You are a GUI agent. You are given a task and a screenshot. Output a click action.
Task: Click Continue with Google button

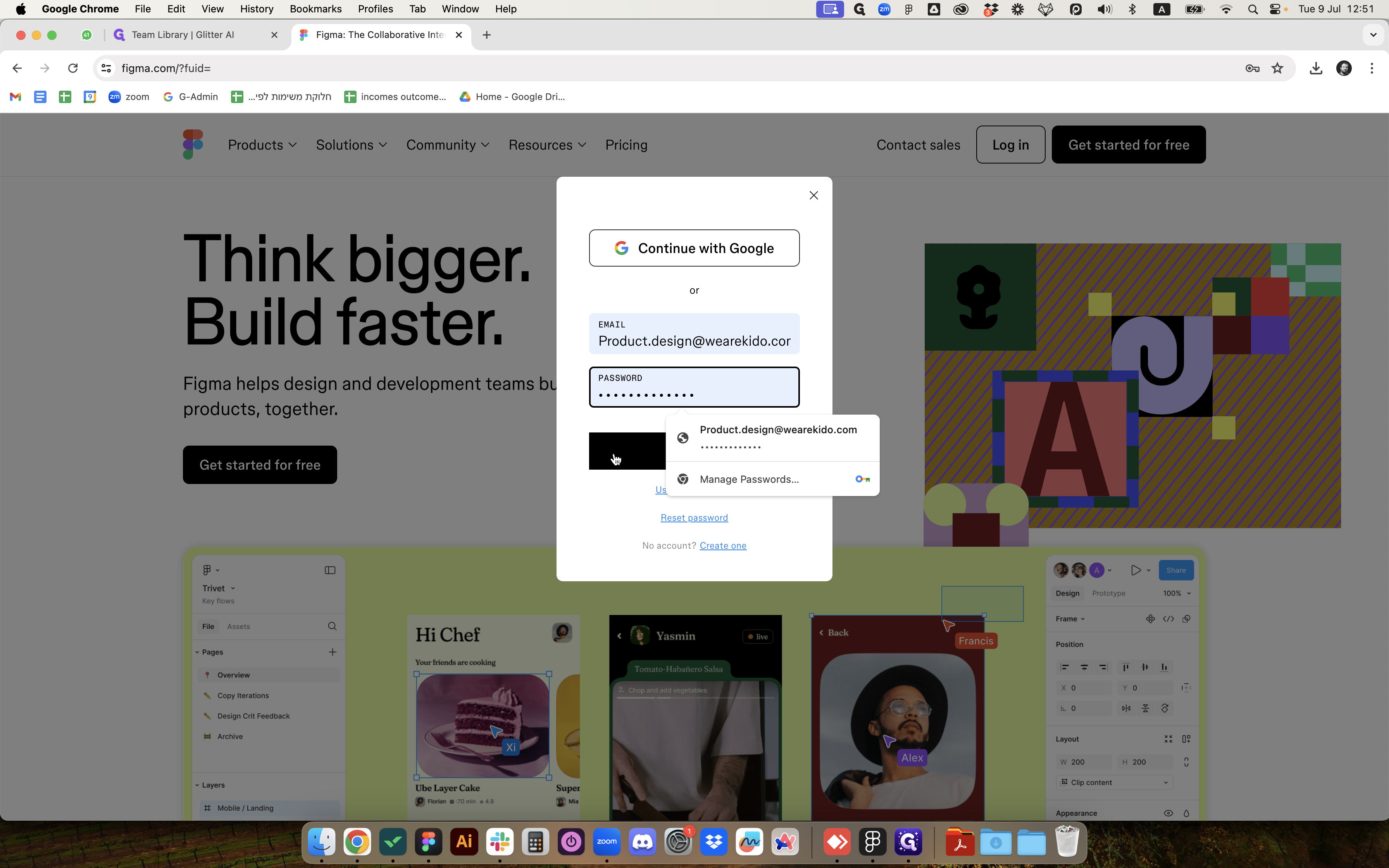pyautogui.click(x=694, y=248)
